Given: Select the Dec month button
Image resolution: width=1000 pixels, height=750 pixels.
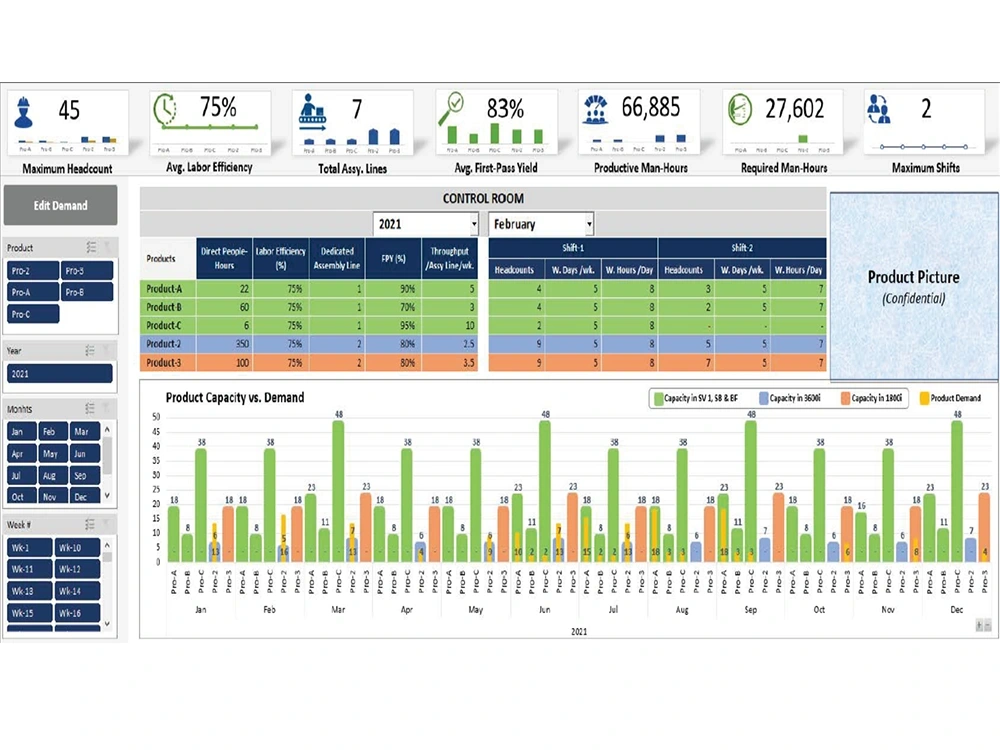Looking at the screenshot, I should coord(85,496).
